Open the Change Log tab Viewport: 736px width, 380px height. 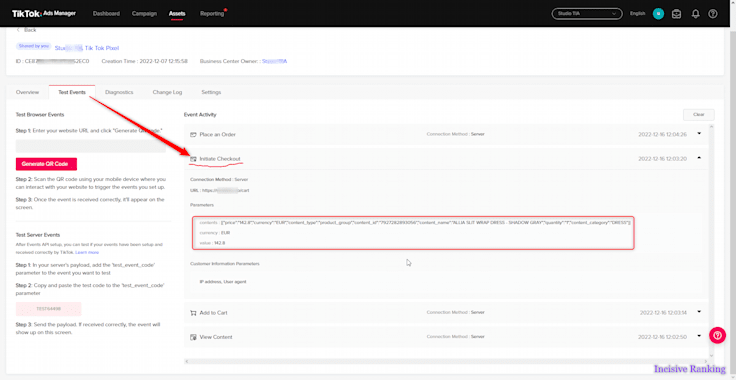pyautogui.click(x=167, y=92)
